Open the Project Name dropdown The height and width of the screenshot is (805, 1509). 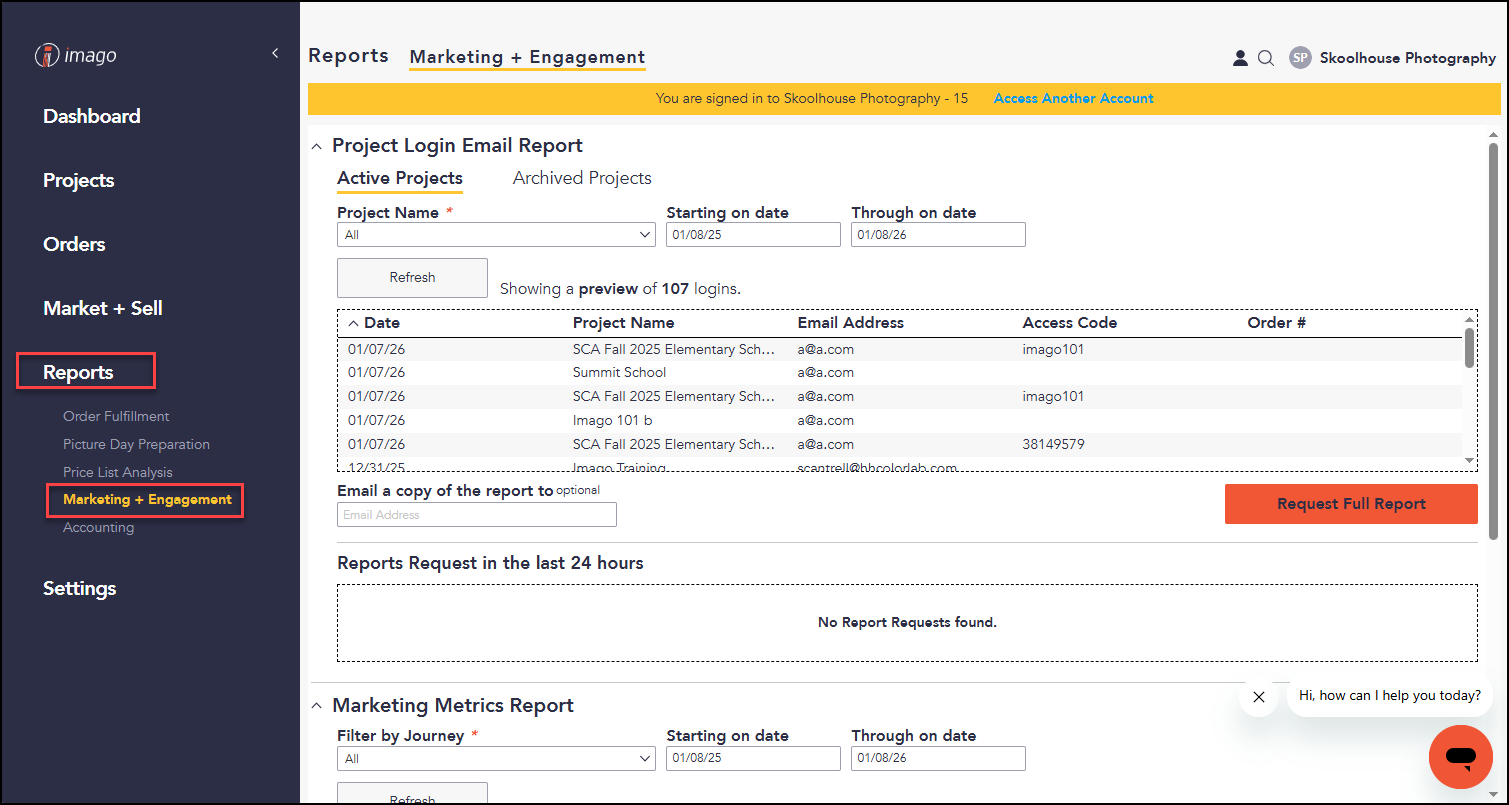(497, 235)
